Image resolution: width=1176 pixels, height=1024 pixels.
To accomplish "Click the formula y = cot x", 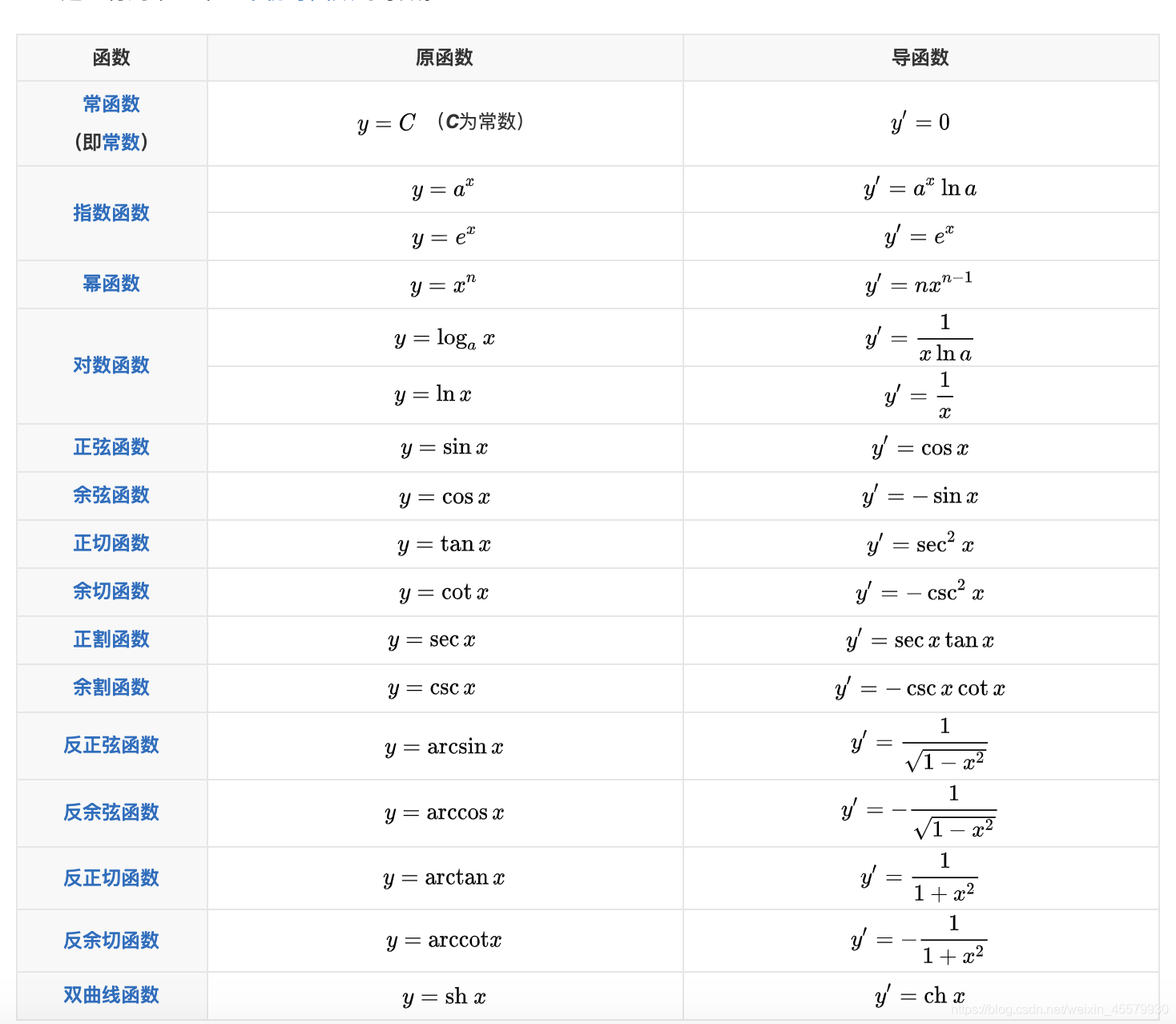I will click(x=444, y=593).
